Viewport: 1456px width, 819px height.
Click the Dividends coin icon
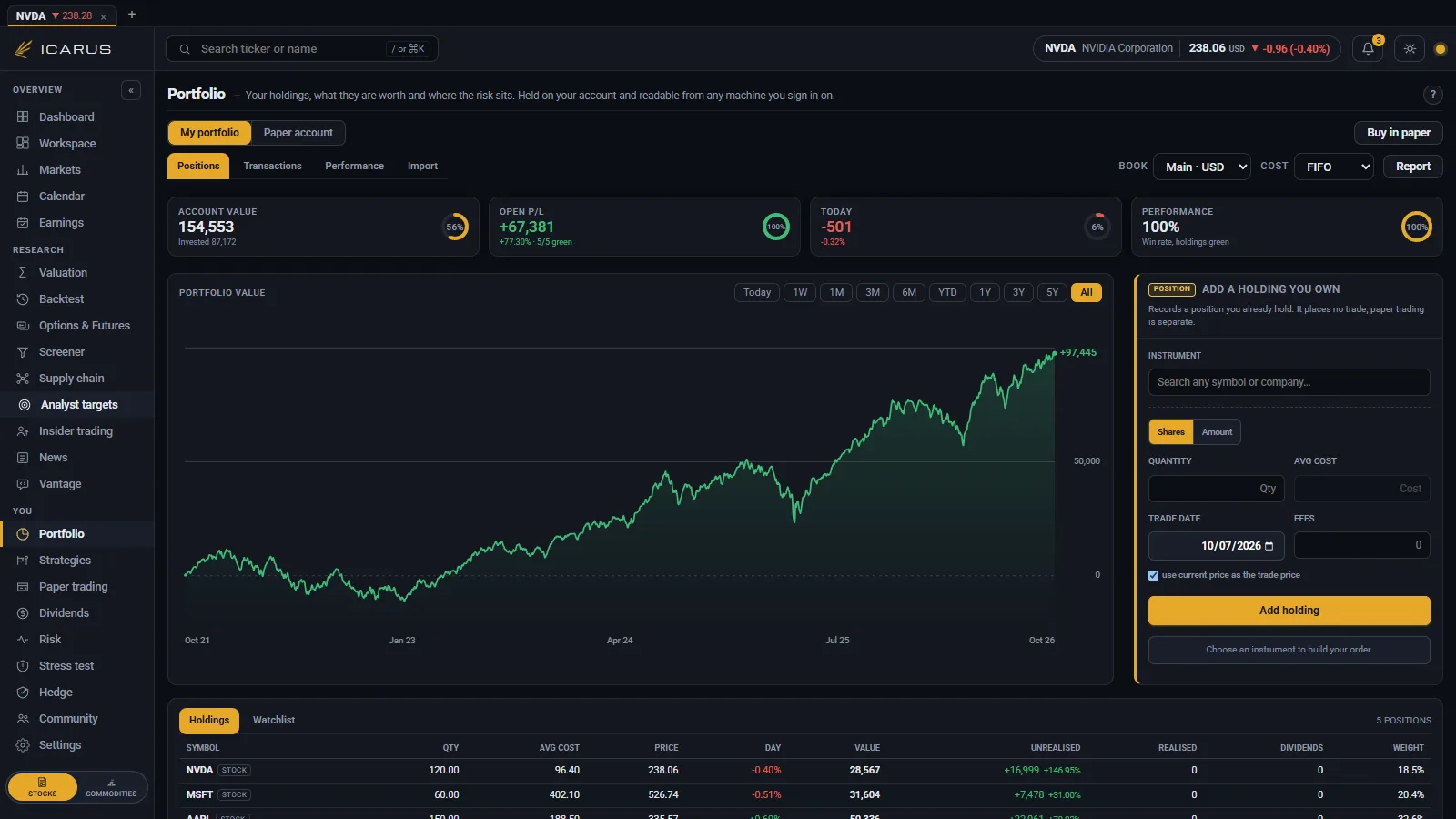coord(23,613)
